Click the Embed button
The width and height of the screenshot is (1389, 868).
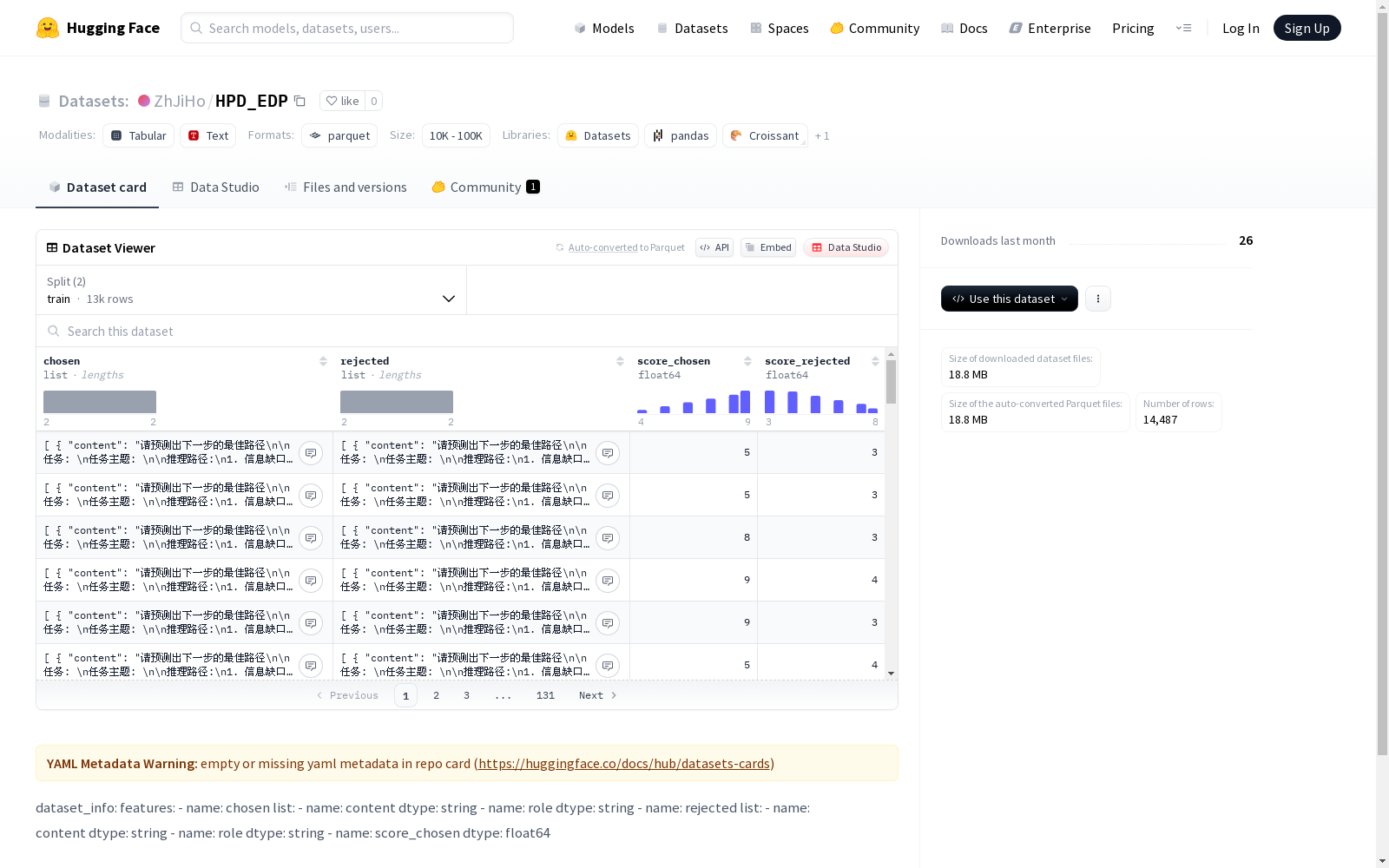click(x=768, y=247)
